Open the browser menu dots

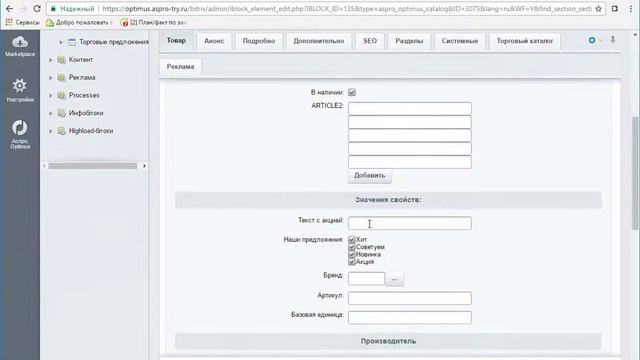(631, 9)
